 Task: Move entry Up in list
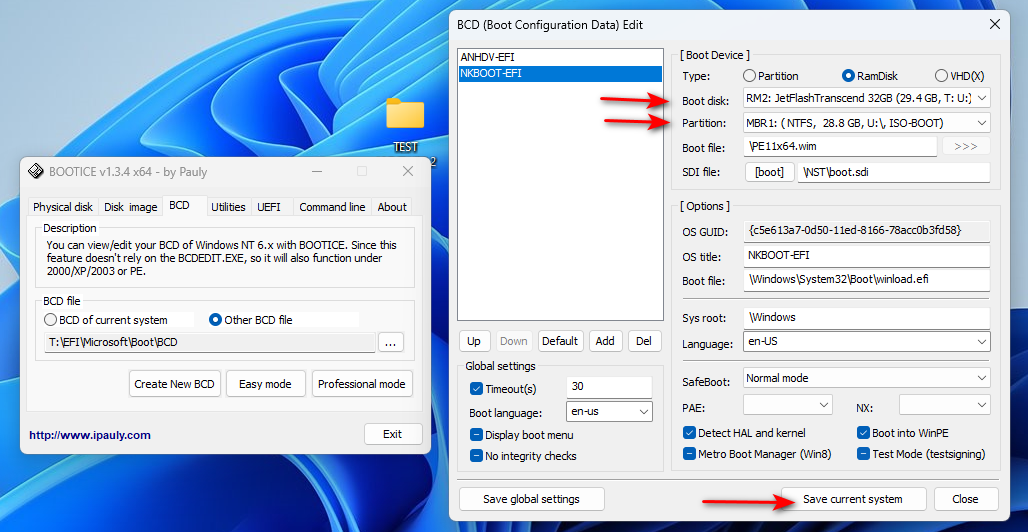(x=474, y=341)
